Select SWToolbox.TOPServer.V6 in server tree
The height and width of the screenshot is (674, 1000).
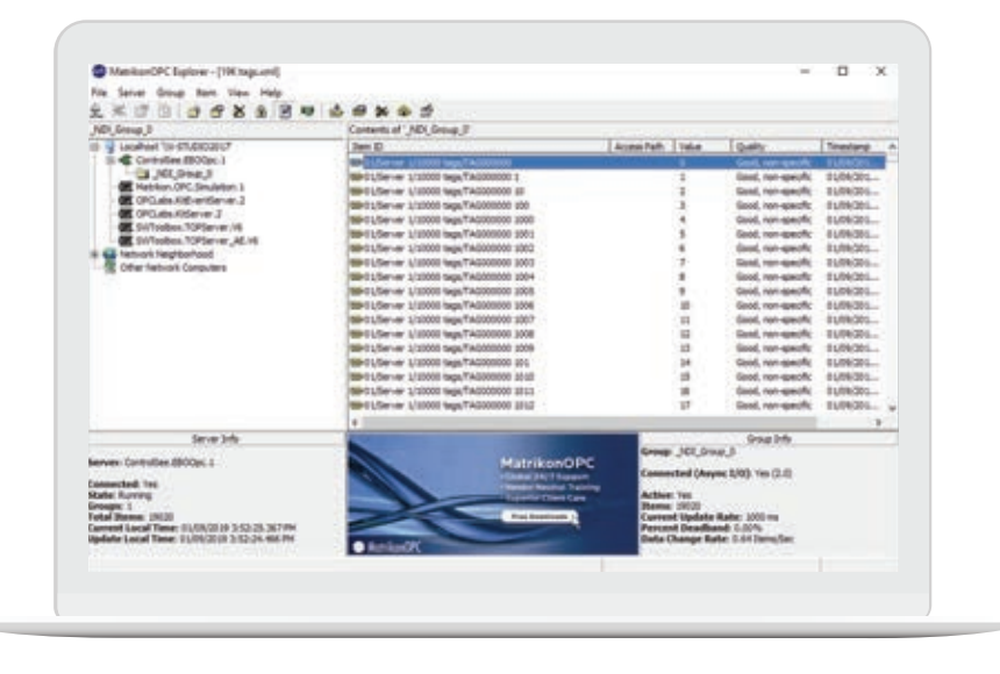pos(189,227)
